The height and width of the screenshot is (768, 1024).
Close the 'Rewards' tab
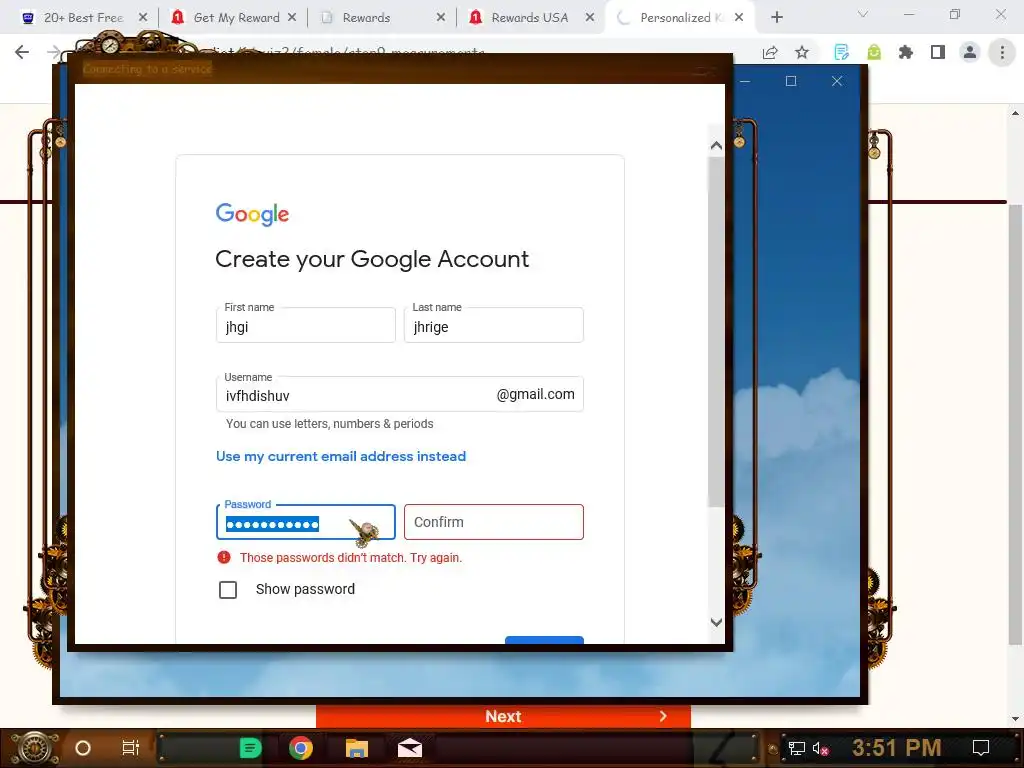click(x=441, y=18)
